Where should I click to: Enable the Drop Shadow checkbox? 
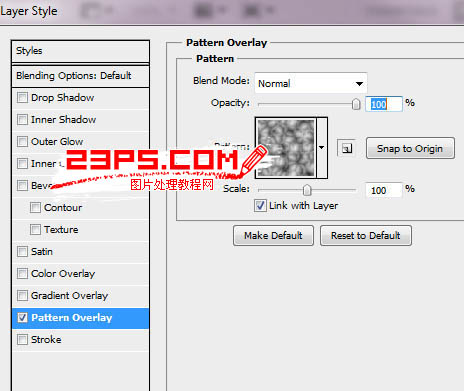(x=22, y=98)
